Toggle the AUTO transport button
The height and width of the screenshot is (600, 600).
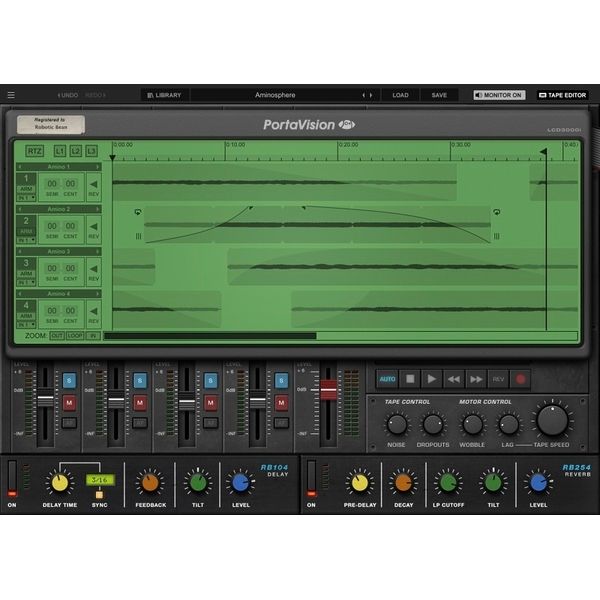[387, 379]
